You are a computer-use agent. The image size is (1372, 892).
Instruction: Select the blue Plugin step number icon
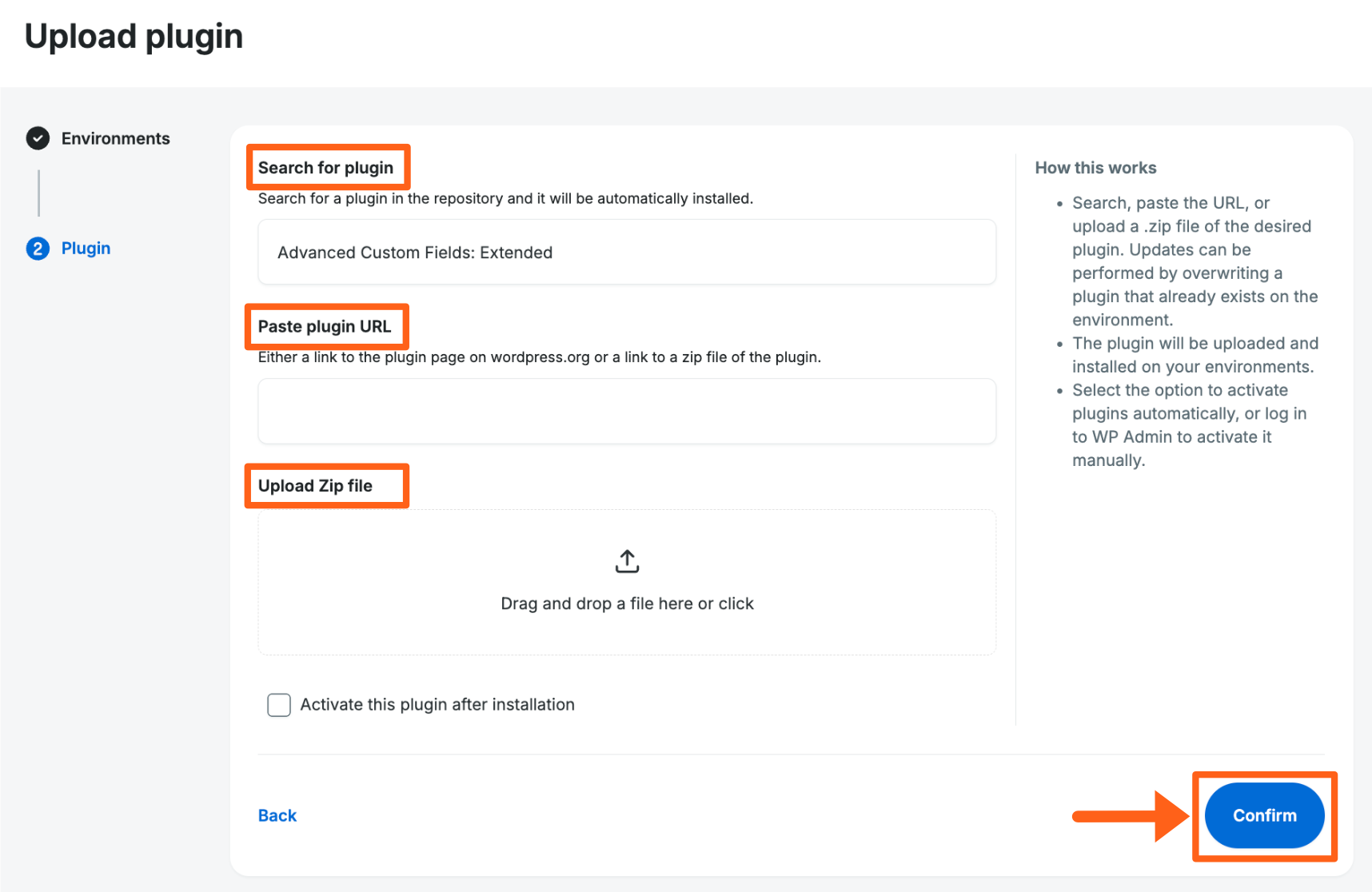38,249
